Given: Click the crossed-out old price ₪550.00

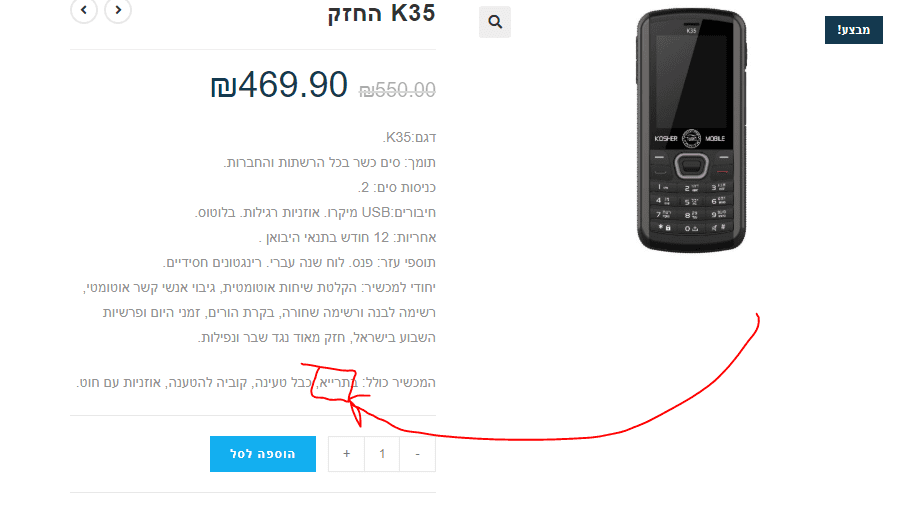Looking at the screenshot, I should point(398,90).
